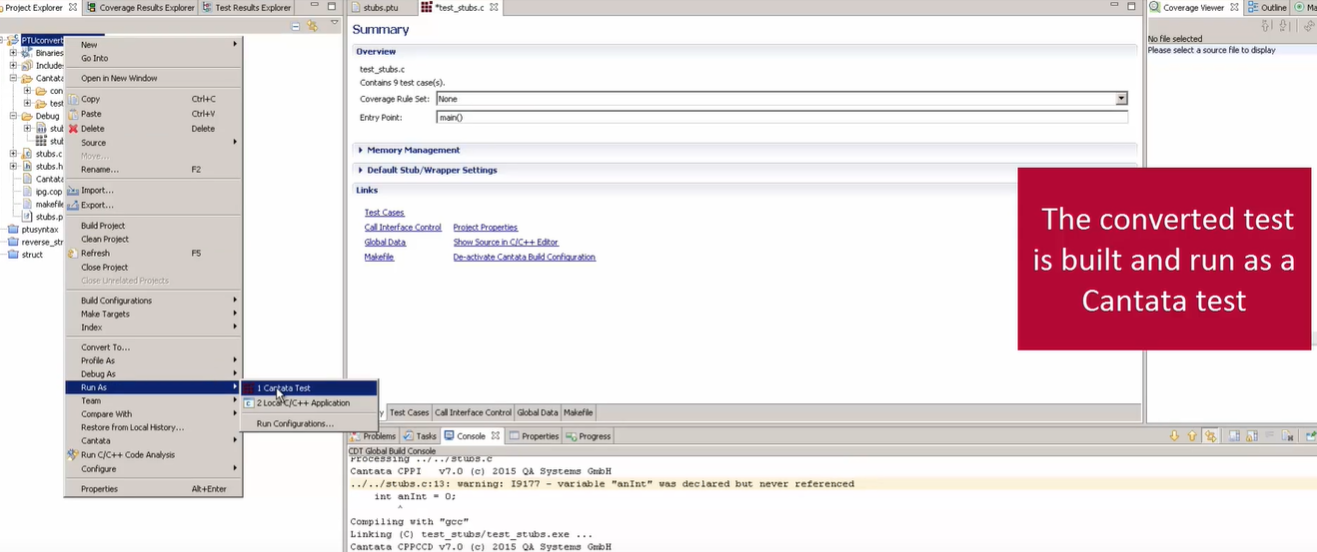Open Project Explorer view menu triangle
This screenshot has height=552, width=1317.
click(334, 24)
